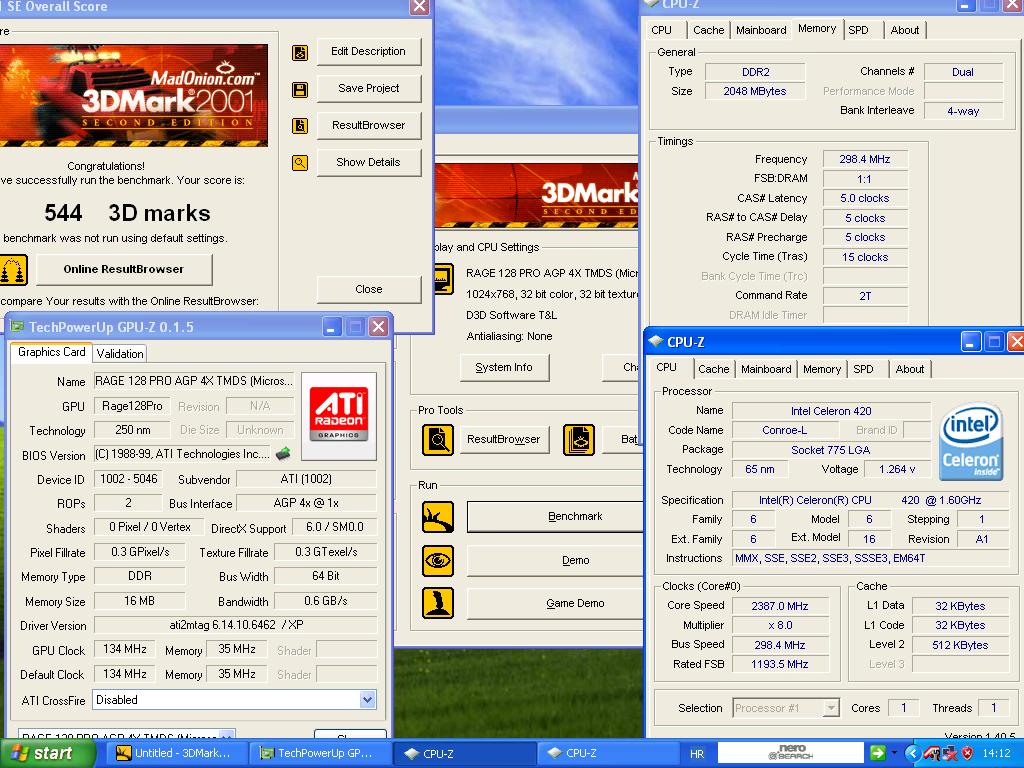Open the Mainboard tab in front CPU-Z window
Image resolution: width=1024 pixels, height=768 pixels.
point(766,369)
